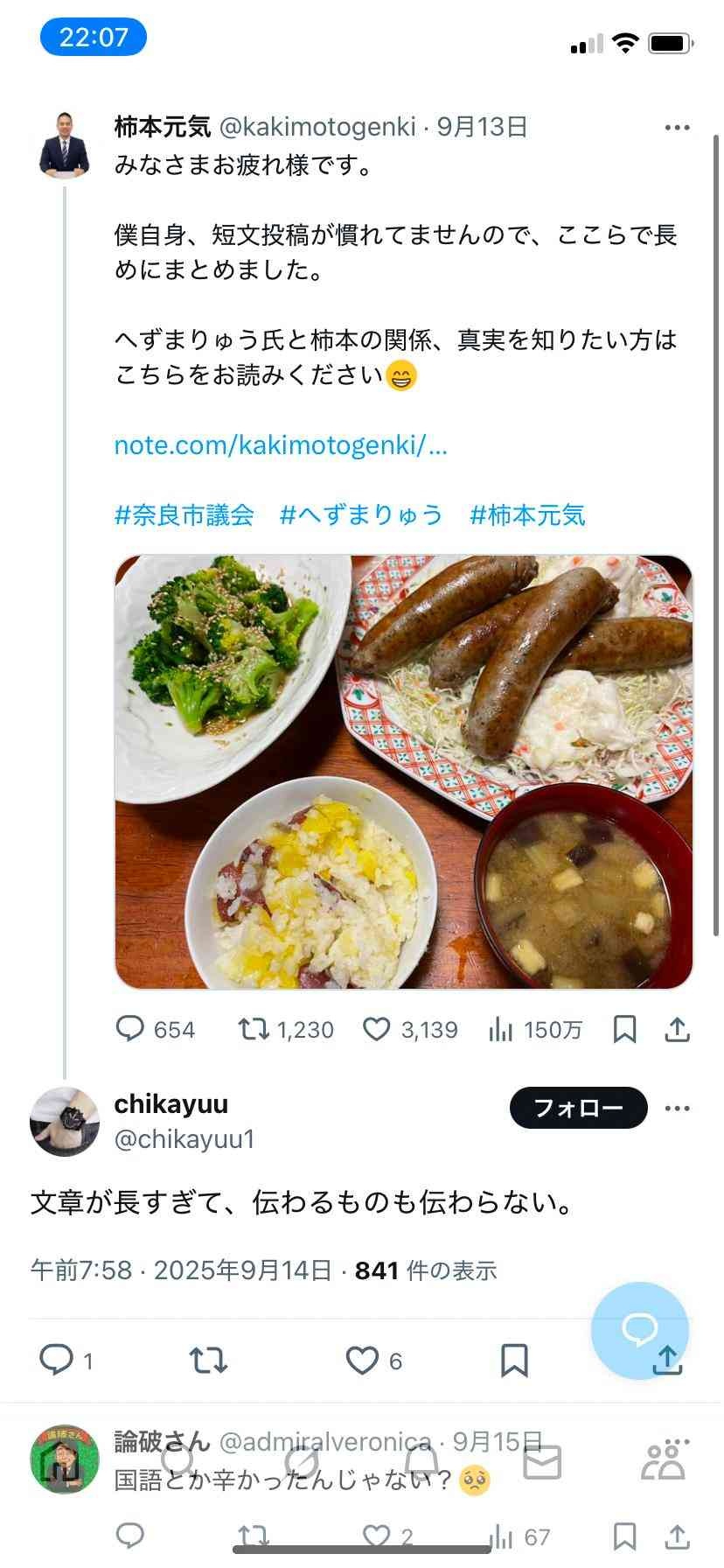This screenshot has height=1568, width=724.
Task: Open more options menu beside フォロー button
Action: point(677,1109)
